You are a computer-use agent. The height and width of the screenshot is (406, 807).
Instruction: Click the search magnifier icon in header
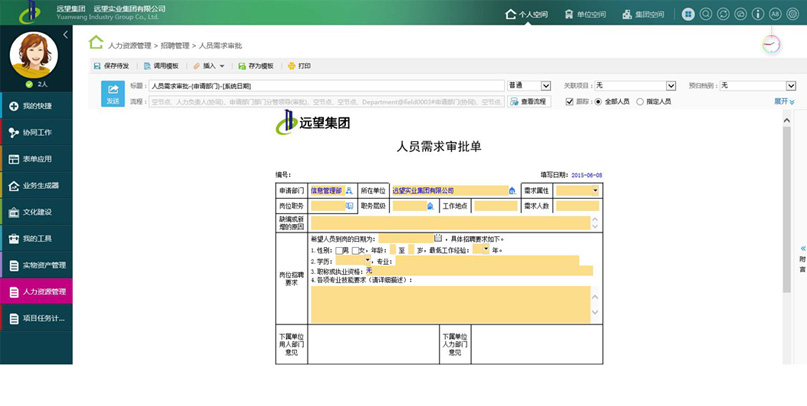[706, 14]
